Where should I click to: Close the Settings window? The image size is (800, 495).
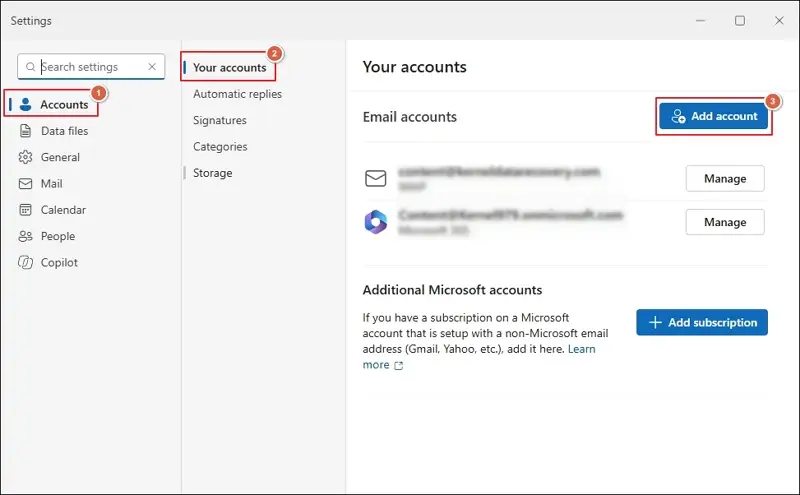[779, 20]
